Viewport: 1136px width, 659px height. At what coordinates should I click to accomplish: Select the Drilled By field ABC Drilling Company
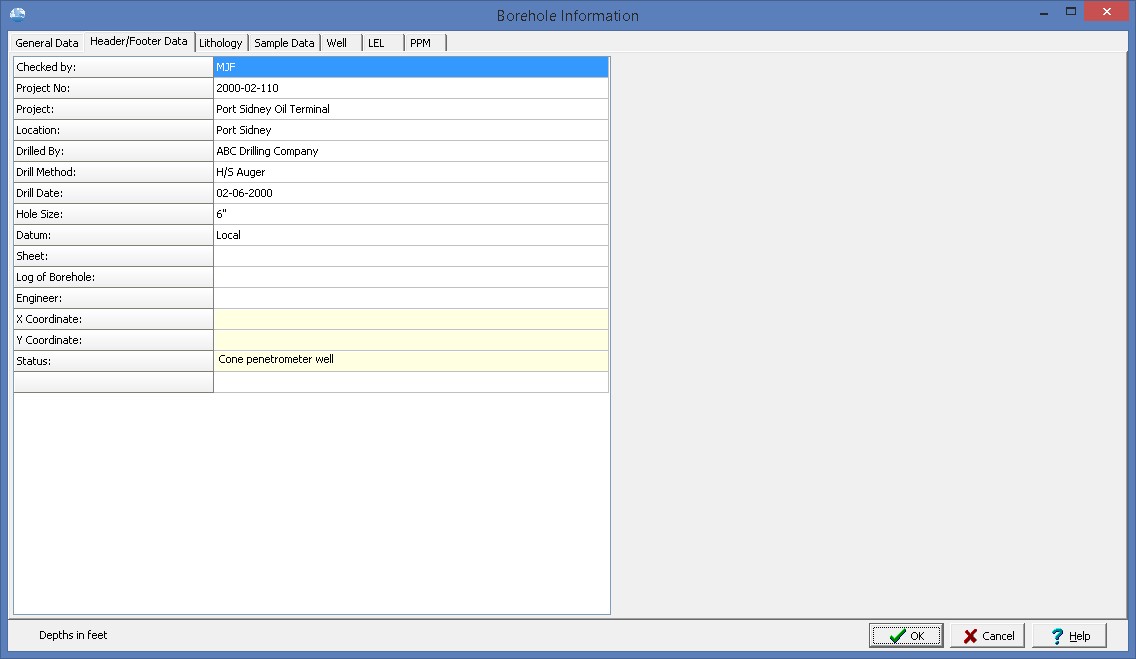[x=410, y=151]
